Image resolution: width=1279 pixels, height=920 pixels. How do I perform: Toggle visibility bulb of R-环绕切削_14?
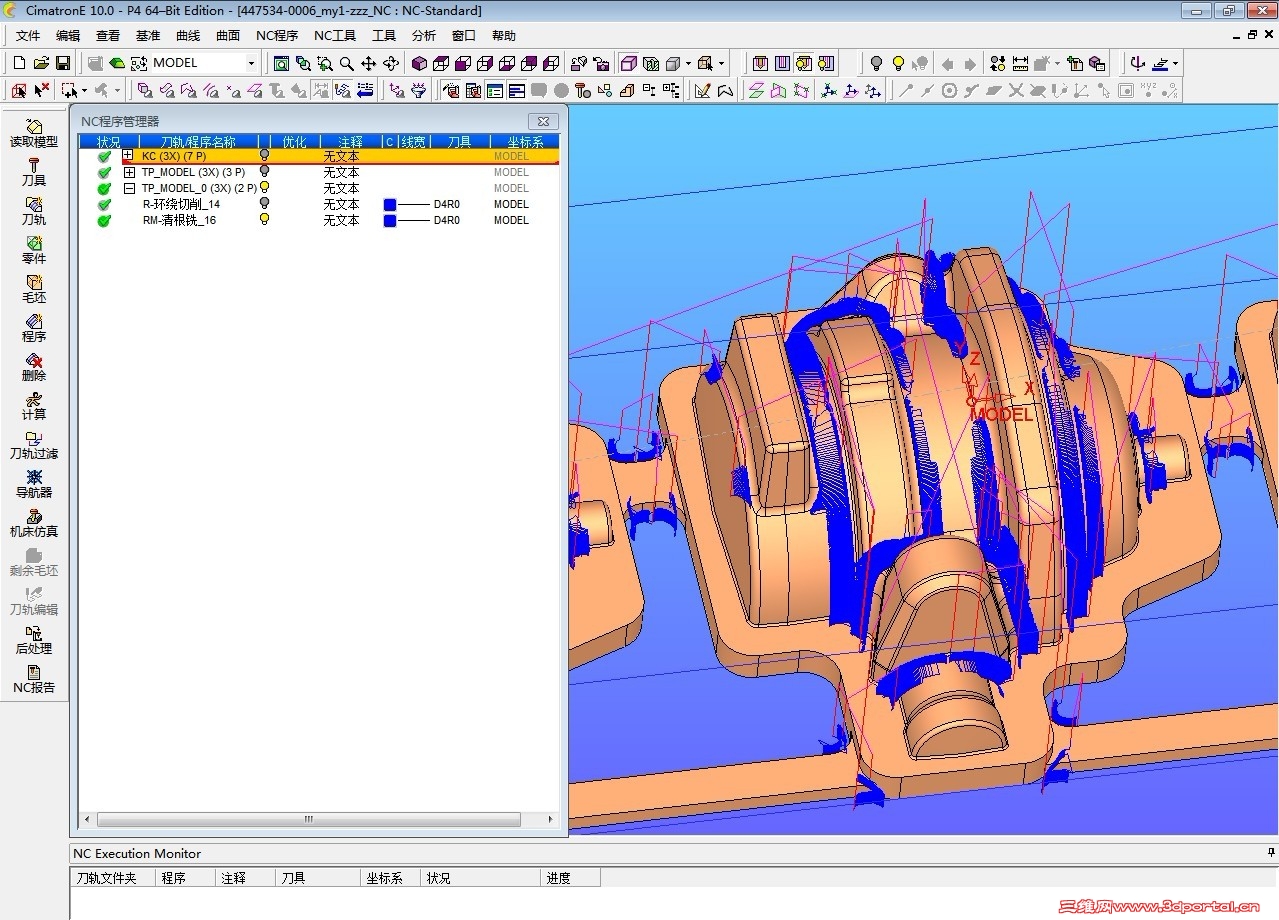pos(265,203)
